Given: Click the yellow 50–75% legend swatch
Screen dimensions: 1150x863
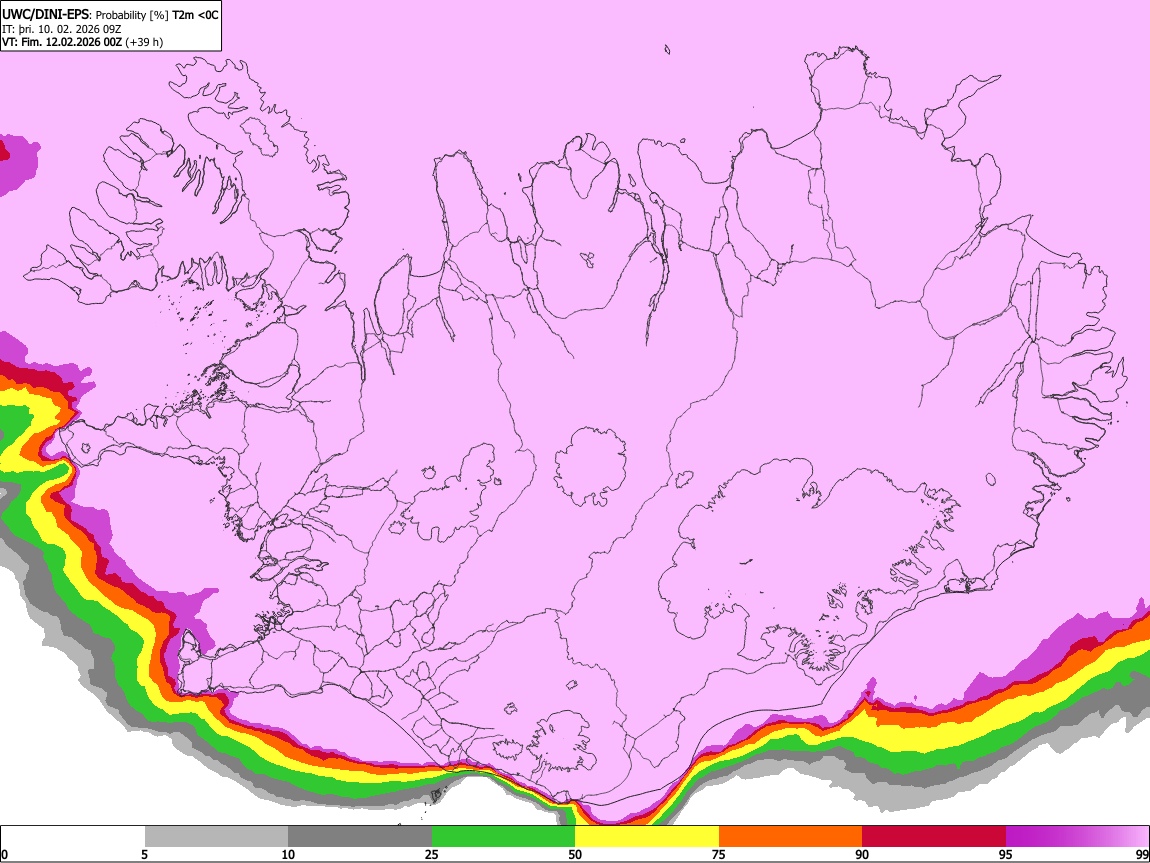Looking at the screenshot, I should tap(647, 836).
